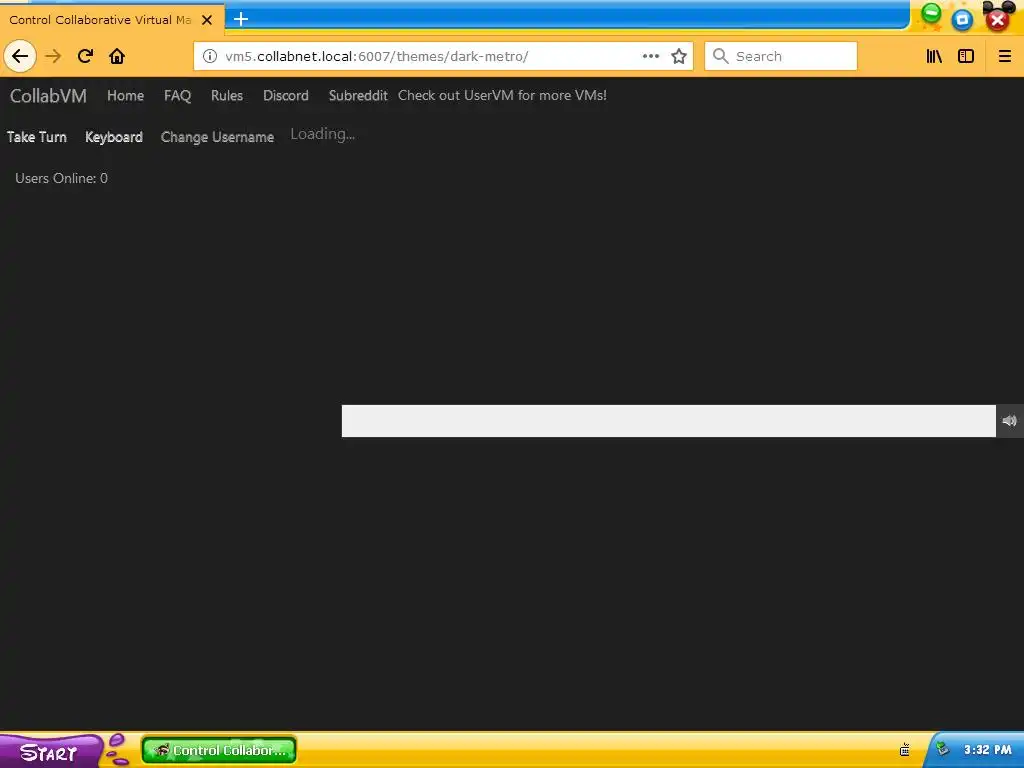Bookmark this page with the star icon
This screenshot has width=1024, height=768.
click(x=679, y=56)
